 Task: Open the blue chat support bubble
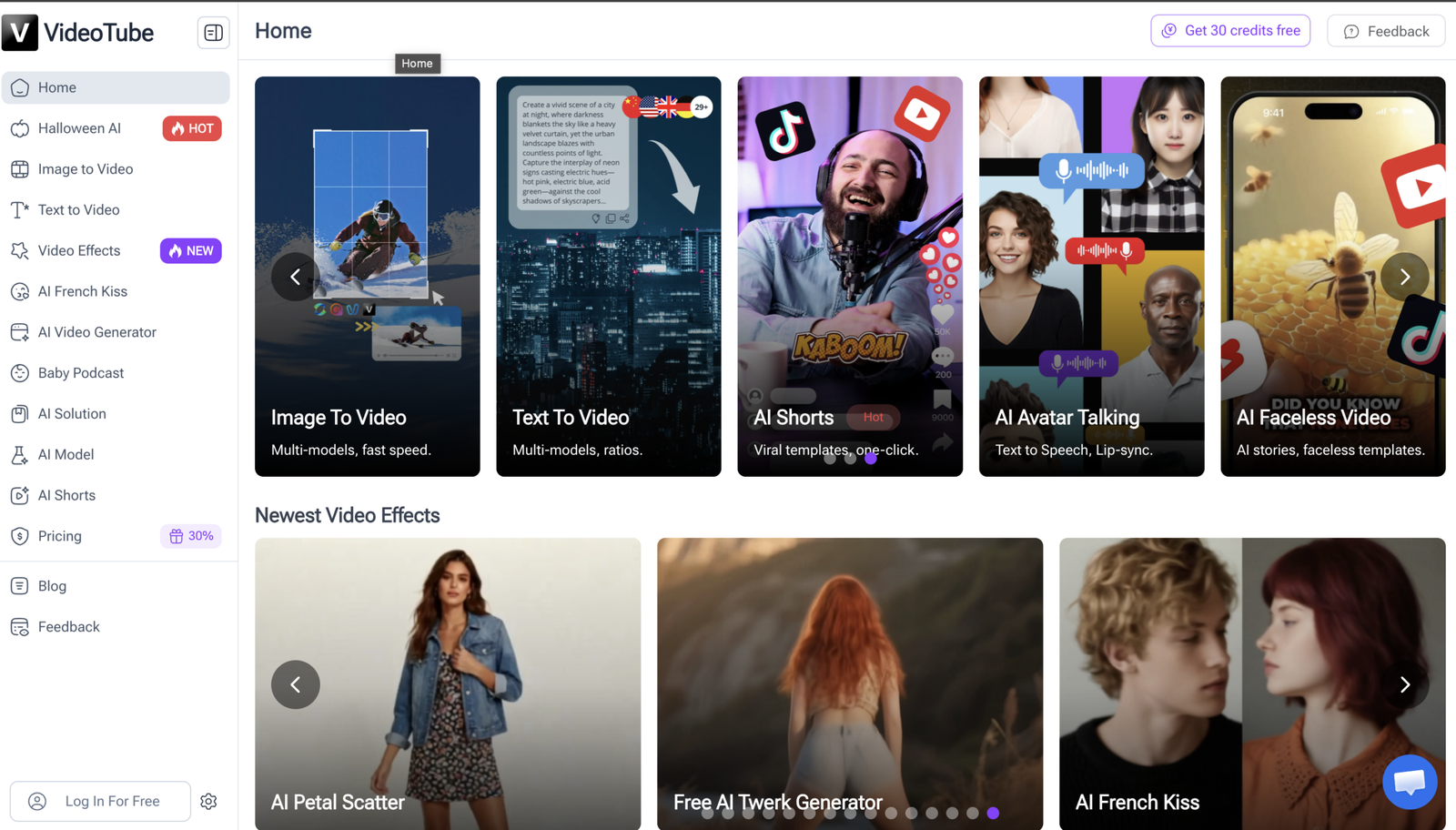[x=1410, y=781]
